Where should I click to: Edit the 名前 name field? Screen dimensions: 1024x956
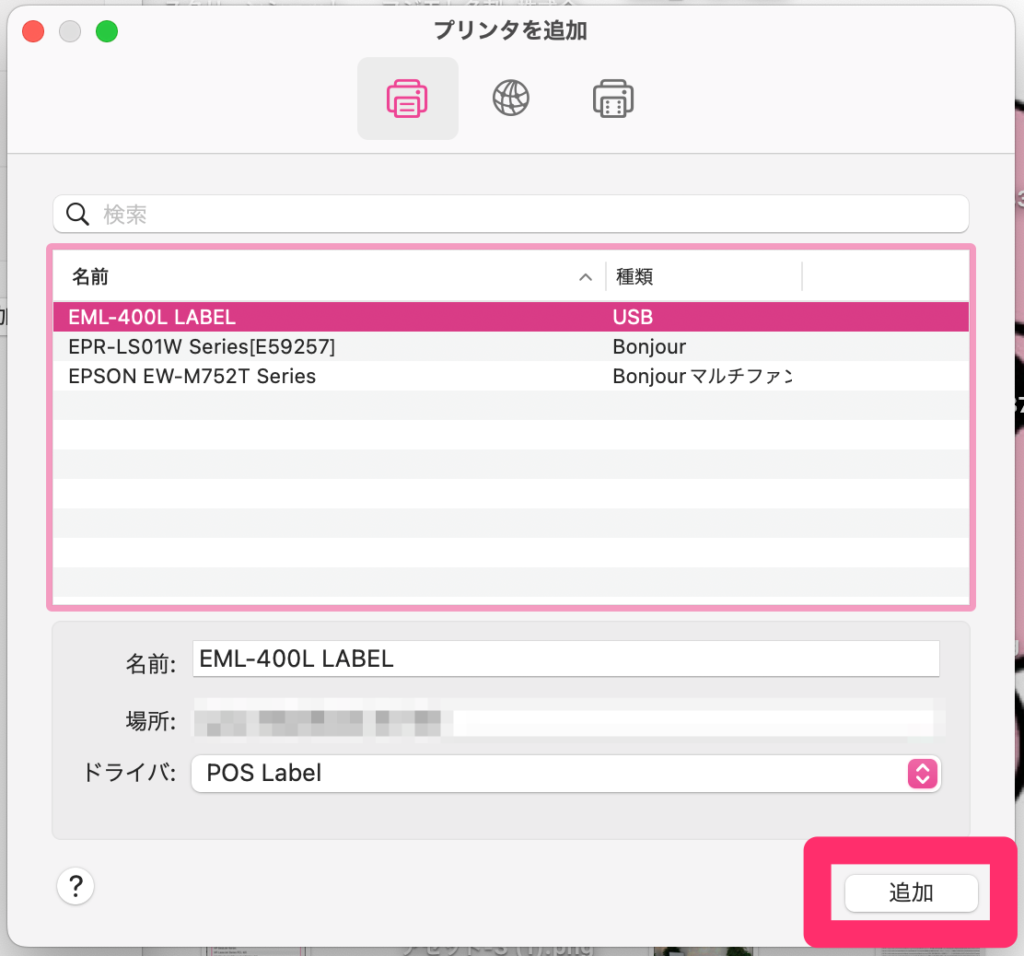[x=566, y=659]
